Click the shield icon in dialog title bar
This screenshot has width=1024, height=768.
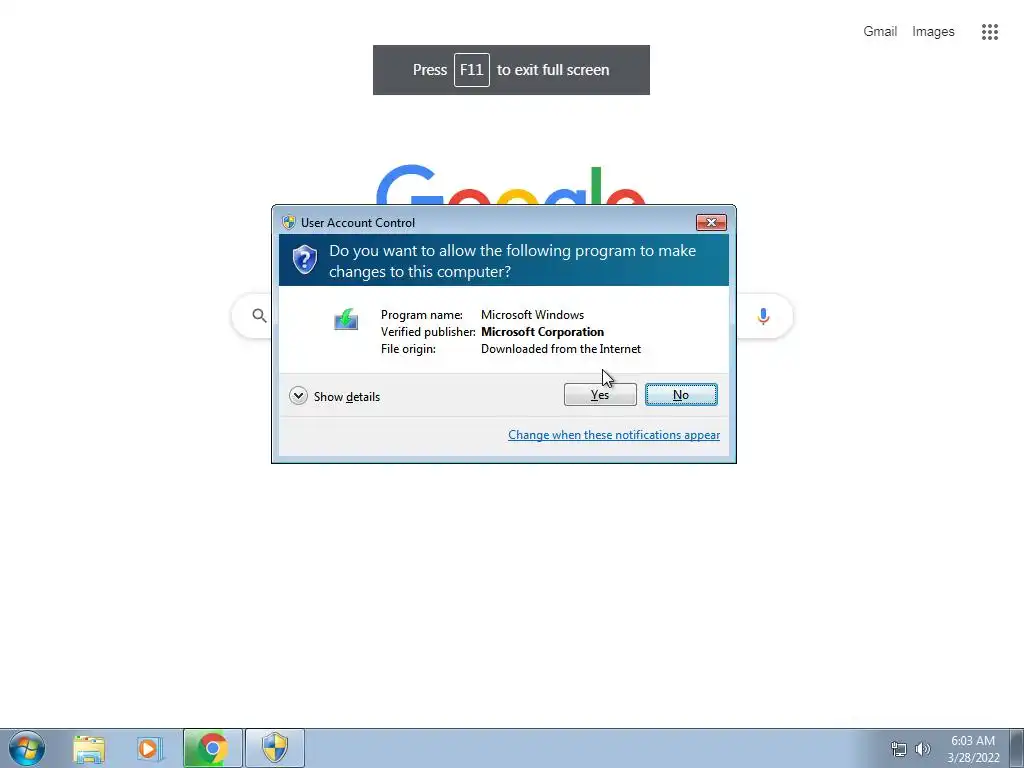click(x=289, y=222)
